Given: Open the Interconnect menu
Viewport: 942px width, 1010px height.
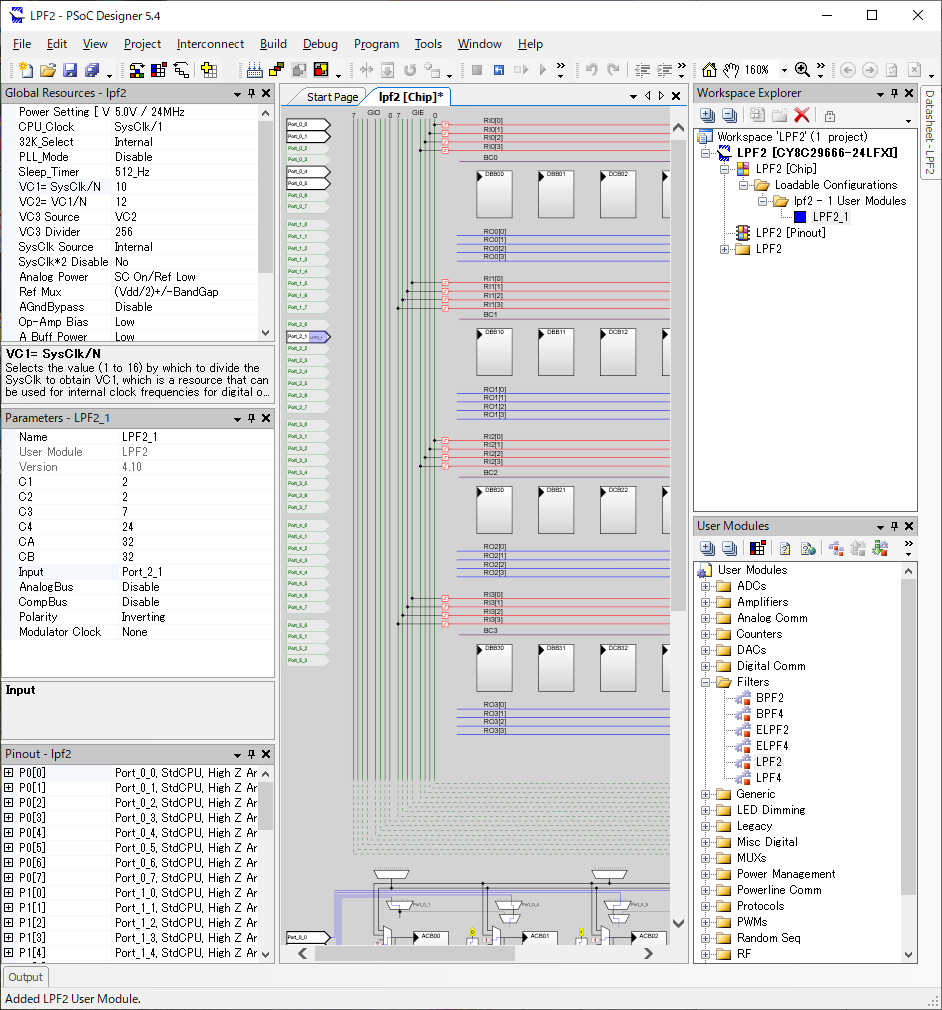Looking at the screenshot, I should point(210,44).
